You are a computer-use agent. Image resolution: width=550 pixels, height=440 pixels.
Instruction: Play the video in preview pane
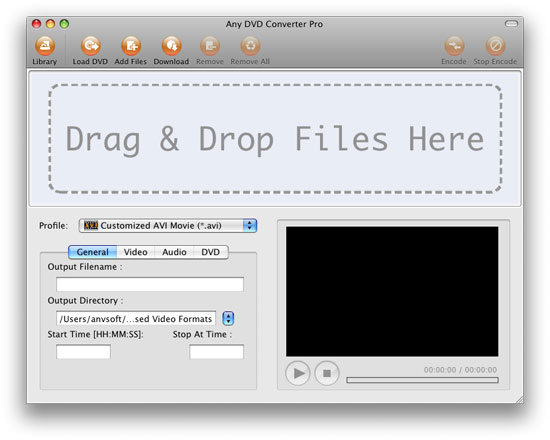(x=298, y=373)
